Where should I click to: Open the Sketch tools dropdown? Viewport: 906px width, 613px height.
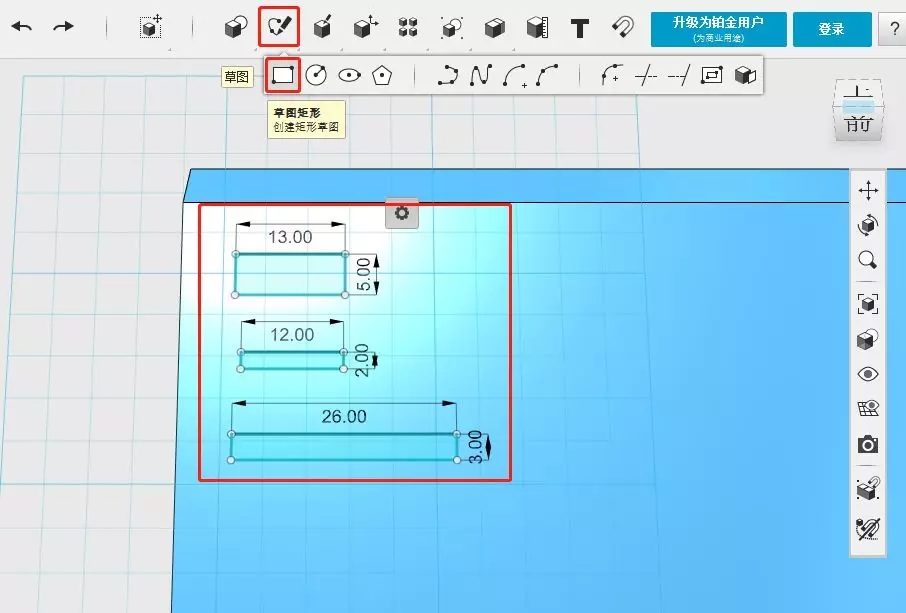pos(278,27)
